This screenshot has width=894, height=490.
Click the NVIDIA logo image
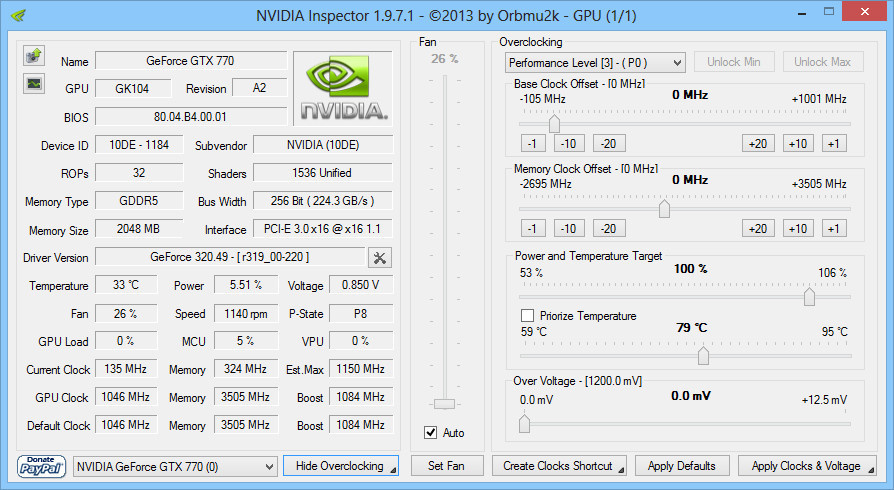tap(343, 88)
